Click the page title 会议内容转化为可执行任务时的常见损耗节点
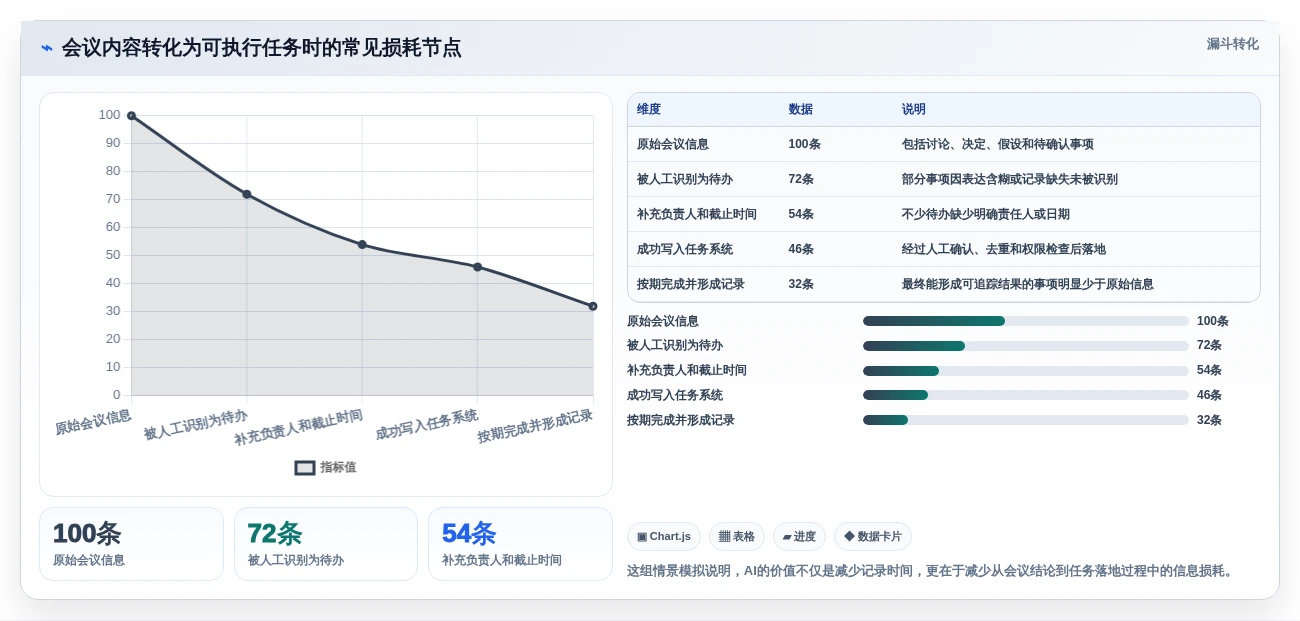This screenshot has height=621, width=1300. click(x=262, y=48)
